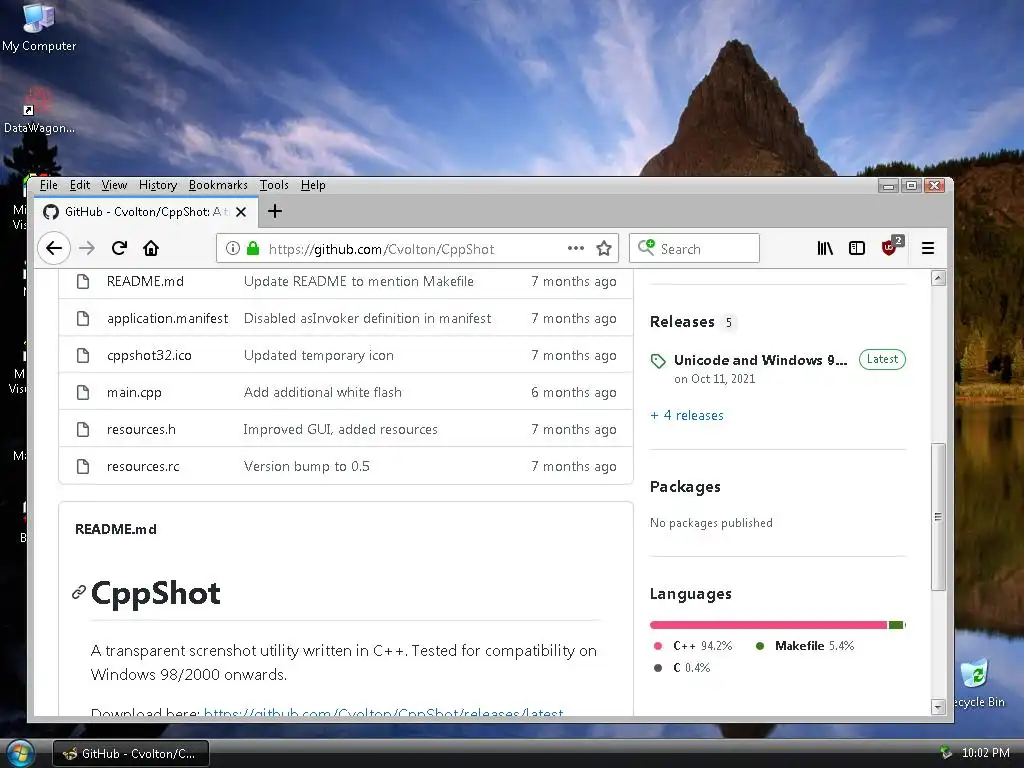The image size is (1024, 768).
Task: Open commit 'Version bump to 0.5'
Action: [x=306, y=466]
